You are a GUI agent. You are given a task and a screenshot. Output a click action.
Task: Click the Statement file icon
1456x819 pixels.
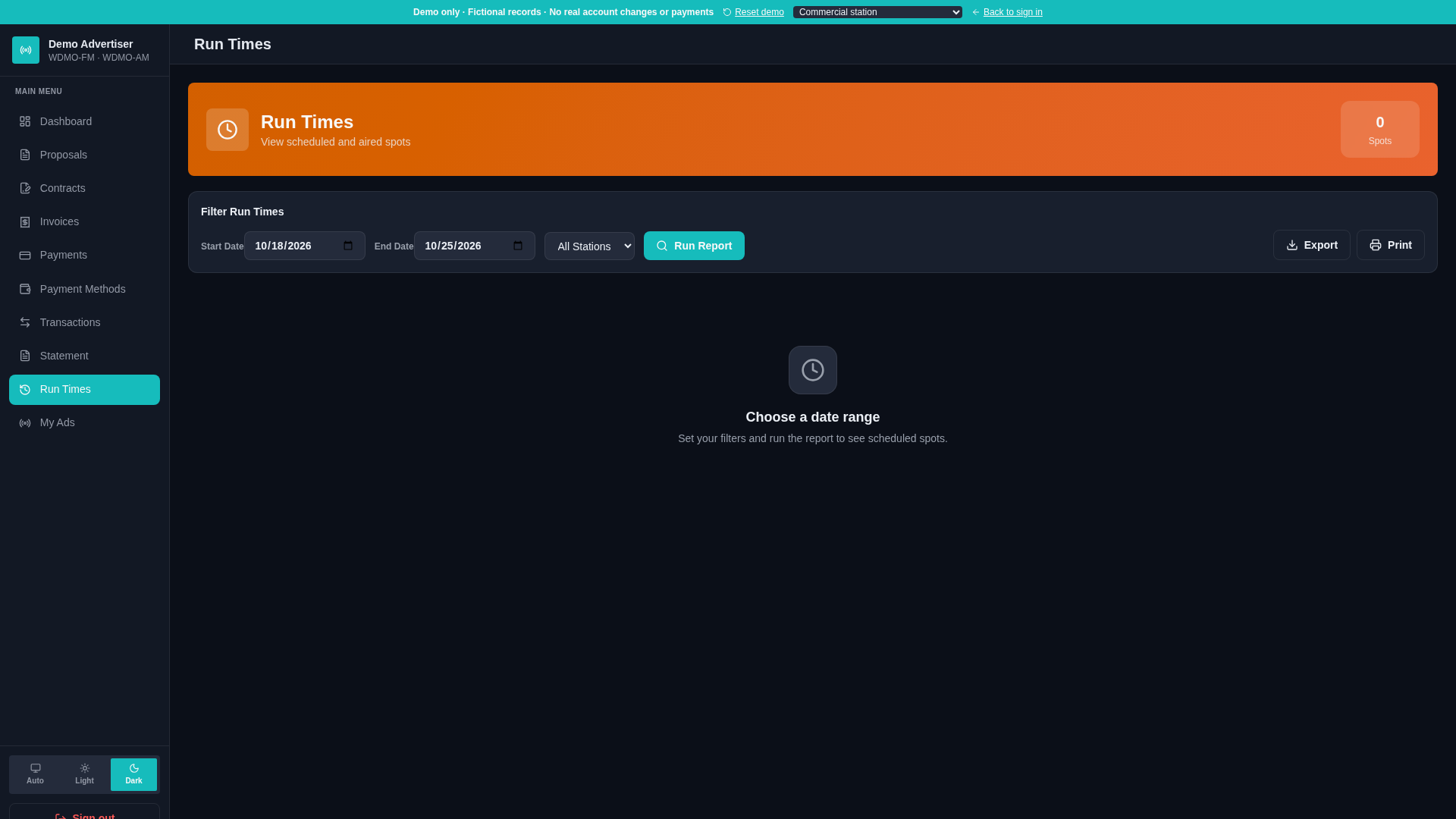tap(25, 356)
